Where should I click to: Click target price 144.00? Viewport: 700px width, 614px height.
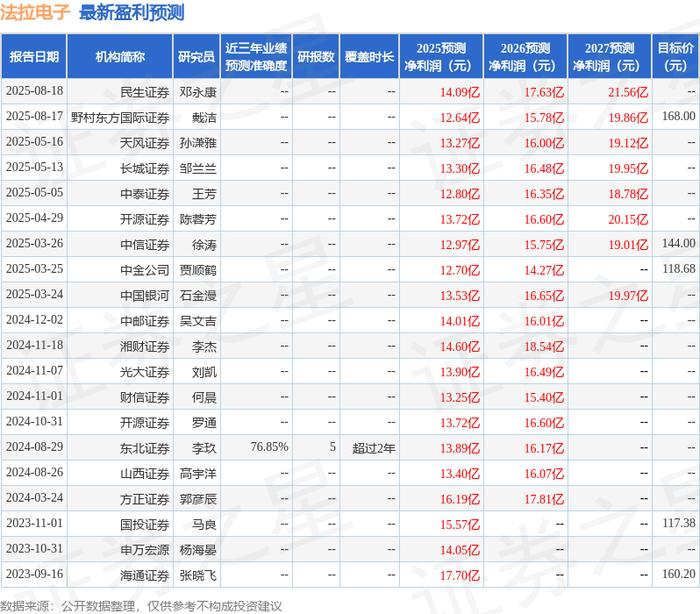(x=679, y=243)
